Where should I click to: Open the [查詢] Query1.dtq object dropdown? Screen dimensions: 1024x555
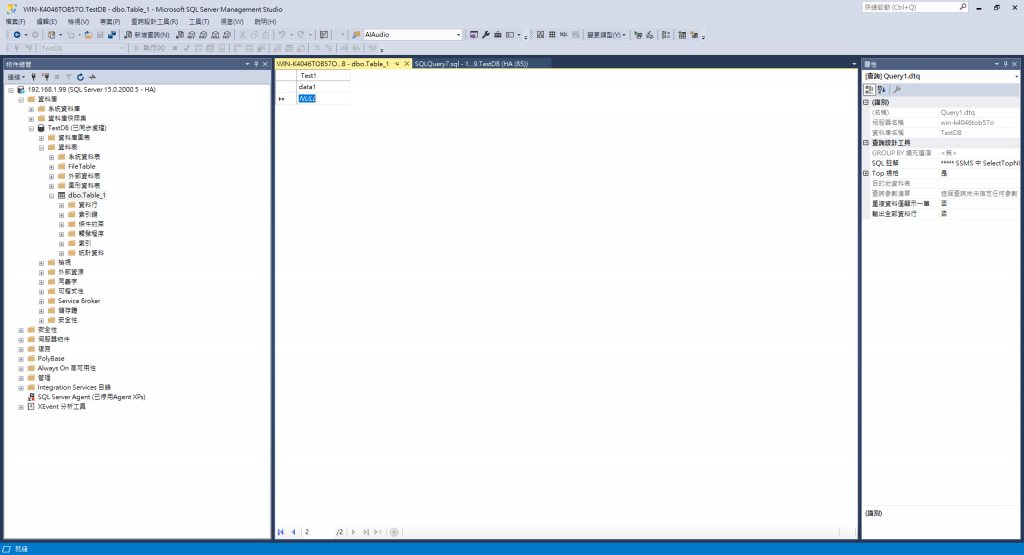point(1016,76)
